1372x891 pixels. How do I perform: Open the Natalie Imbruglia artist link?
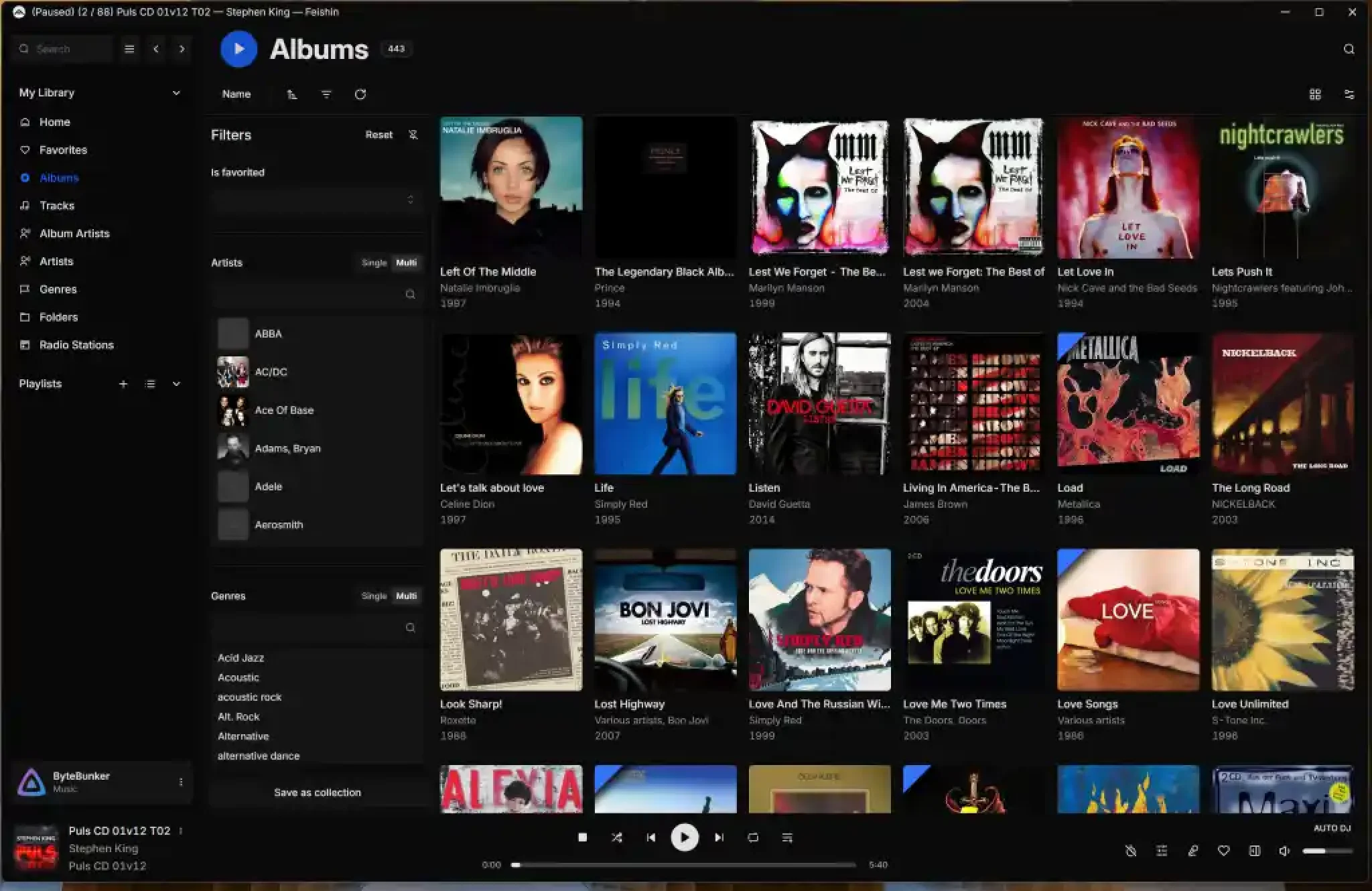point(480,288)
